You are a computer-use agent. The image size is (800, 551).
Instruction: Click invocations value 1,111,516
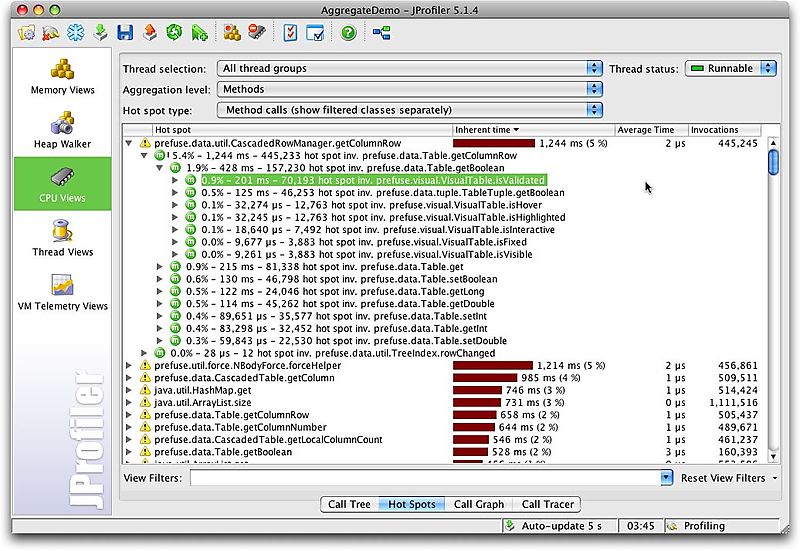click(733, 403)
